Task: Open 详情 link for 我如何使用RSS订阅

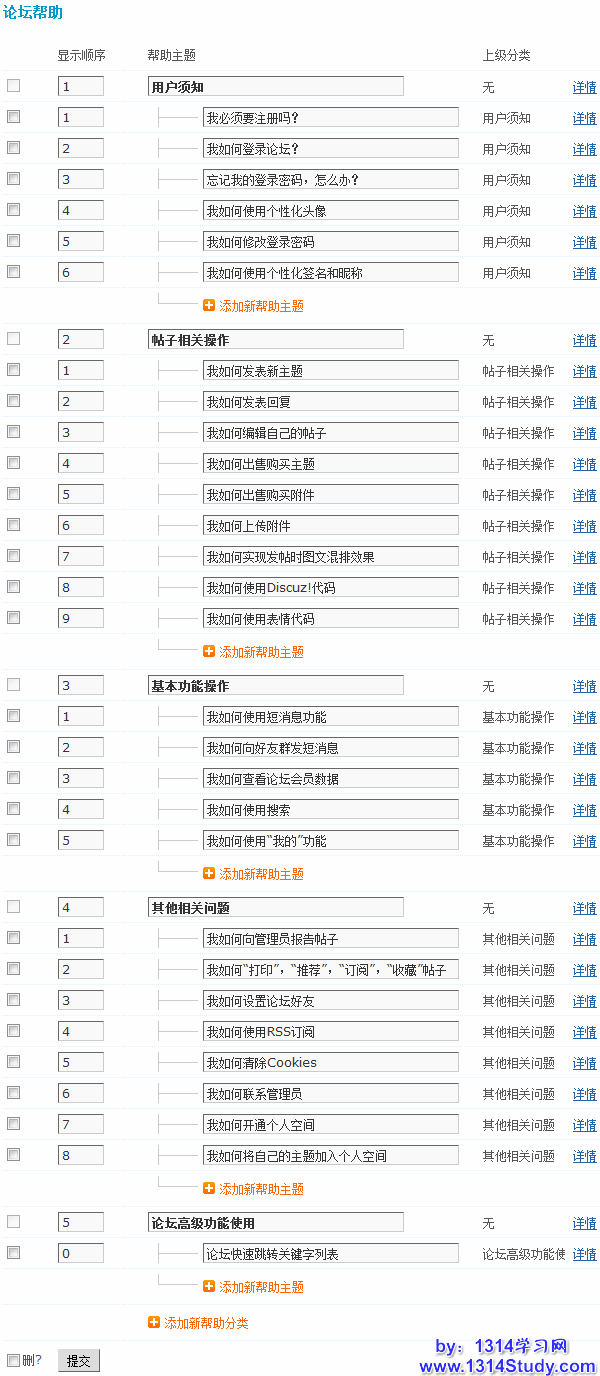Action: point(584,1033)
